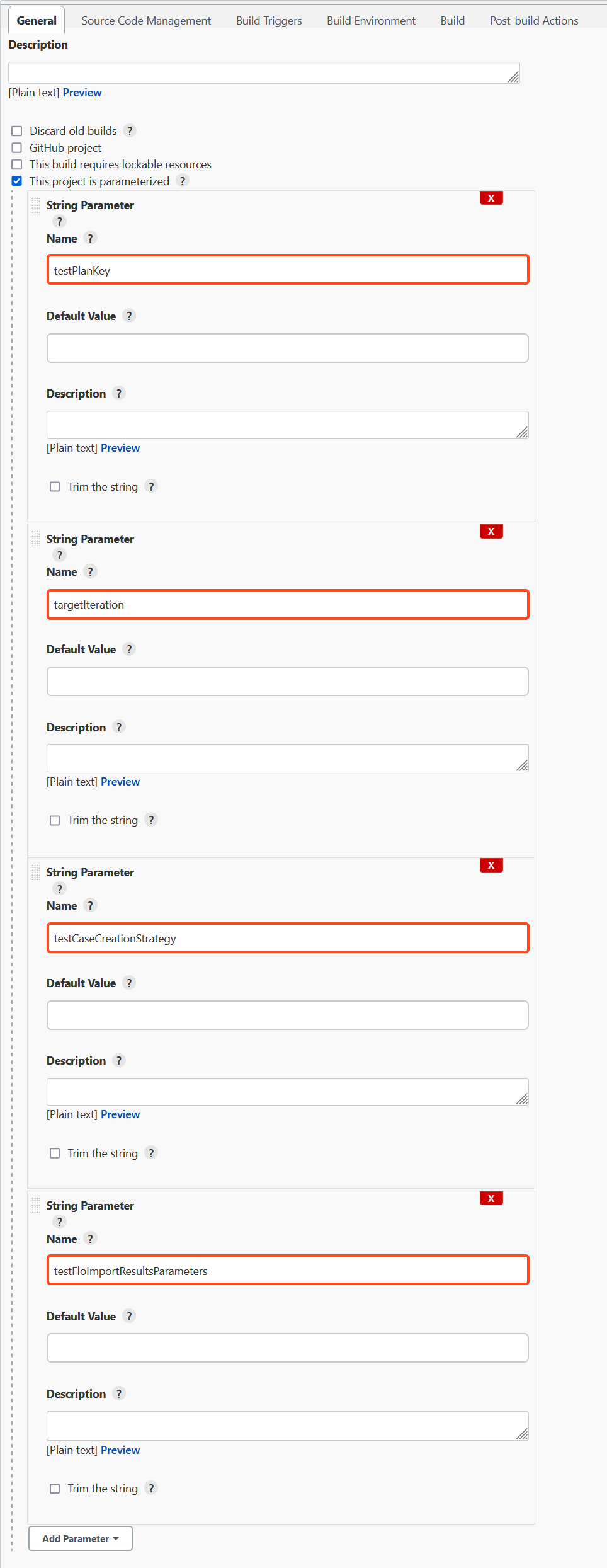Open the Post-build Actions tab

[533, 20]
